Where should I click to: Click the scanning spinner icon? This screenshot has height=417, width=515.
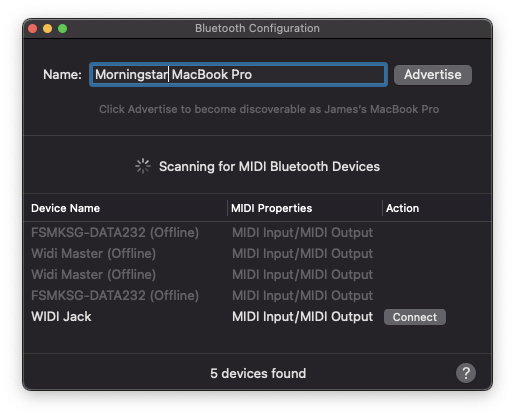pos(143,166)
